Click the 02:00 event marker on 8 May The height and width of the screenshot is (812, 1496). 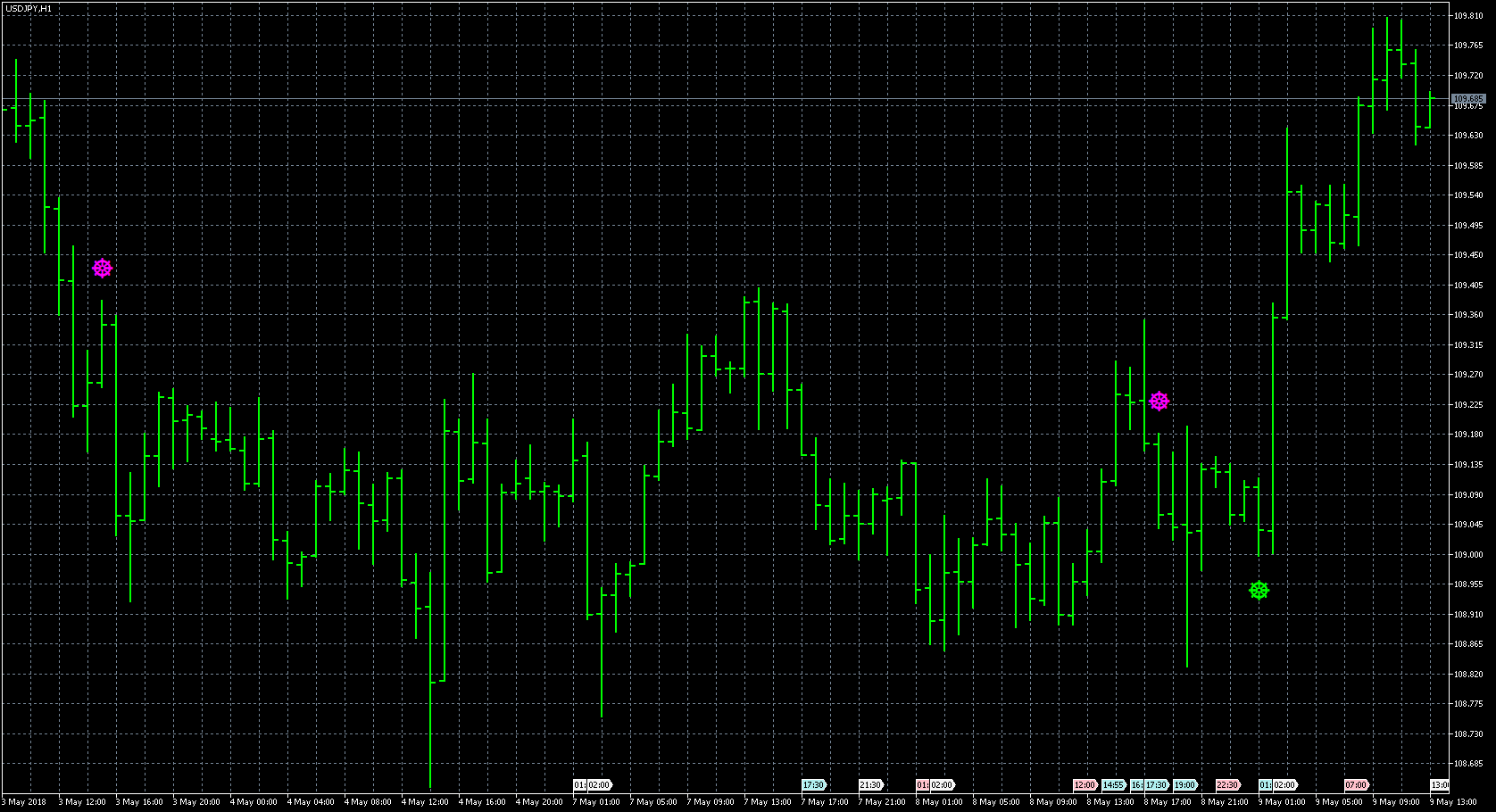click(942, 785)
